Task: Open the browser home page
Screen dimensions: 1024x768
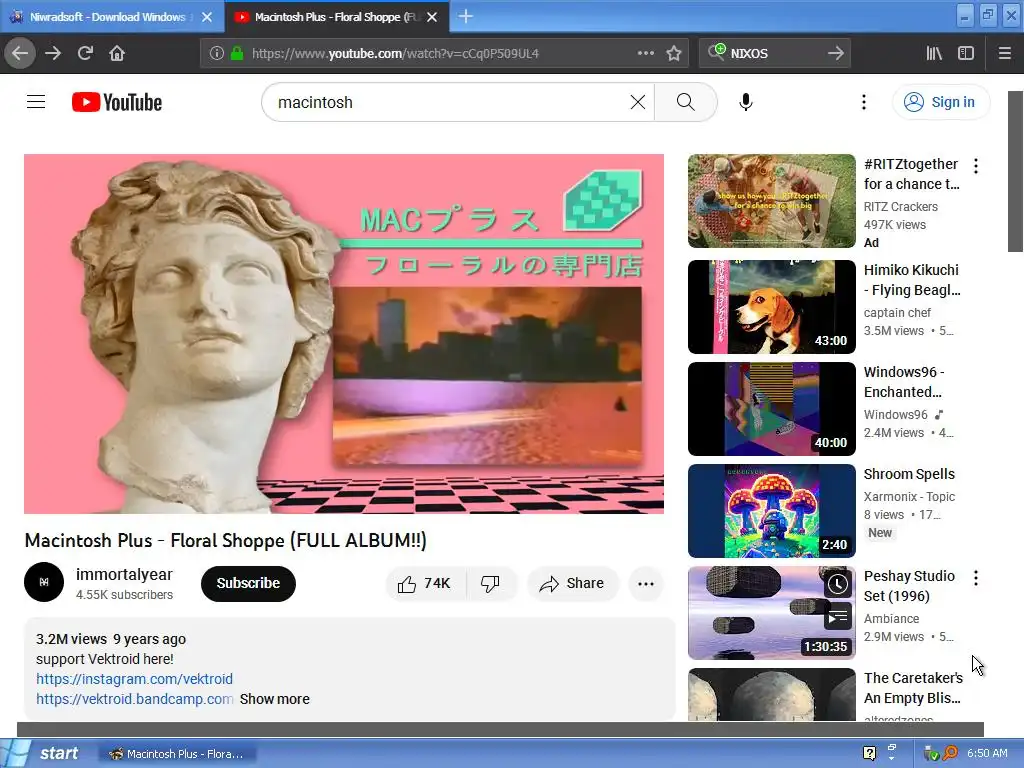Action: click(x=117, y=54)
